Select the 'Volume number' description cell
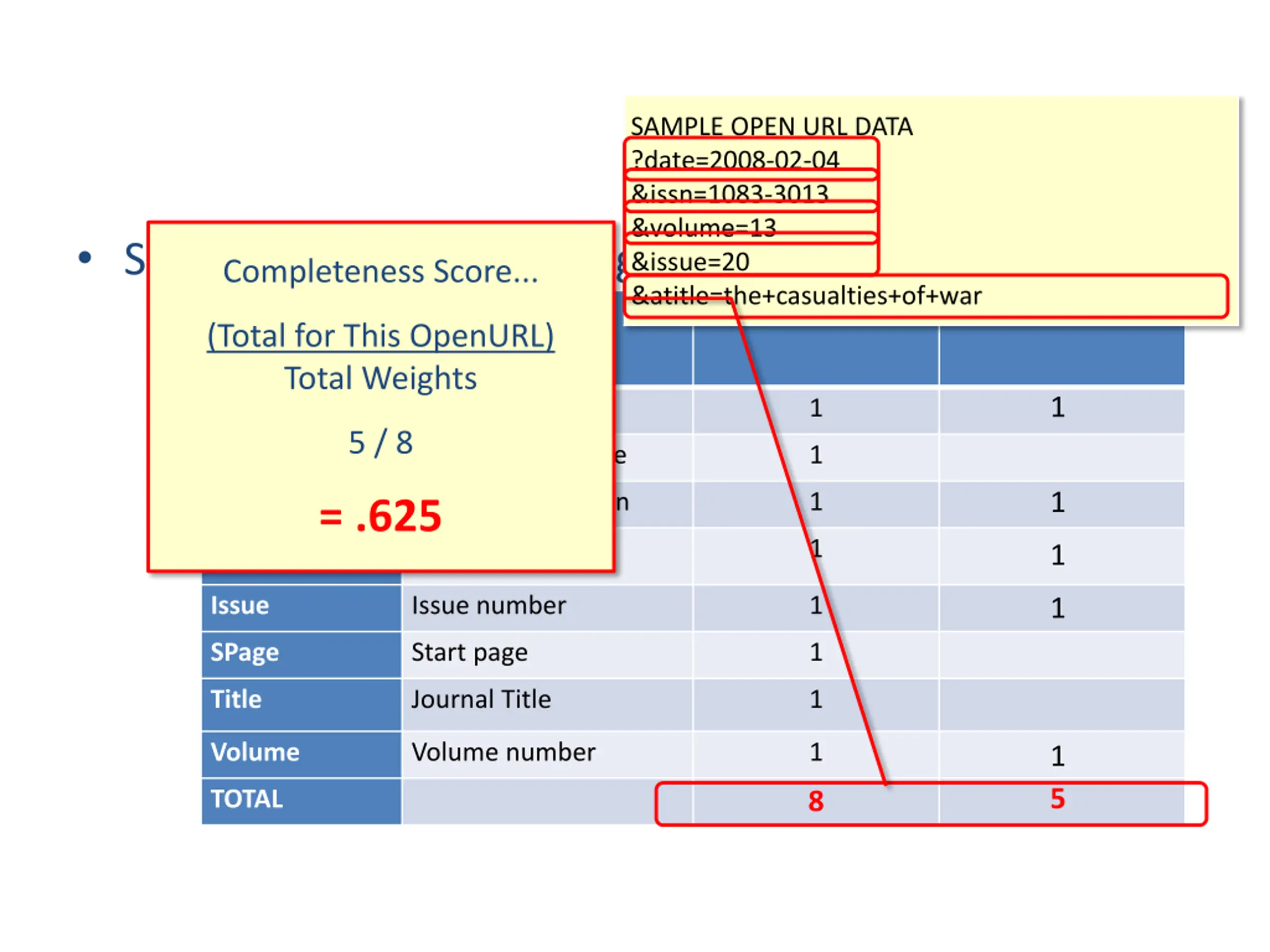The width and height of the screenshot is (1270, 952). [547, 754]
